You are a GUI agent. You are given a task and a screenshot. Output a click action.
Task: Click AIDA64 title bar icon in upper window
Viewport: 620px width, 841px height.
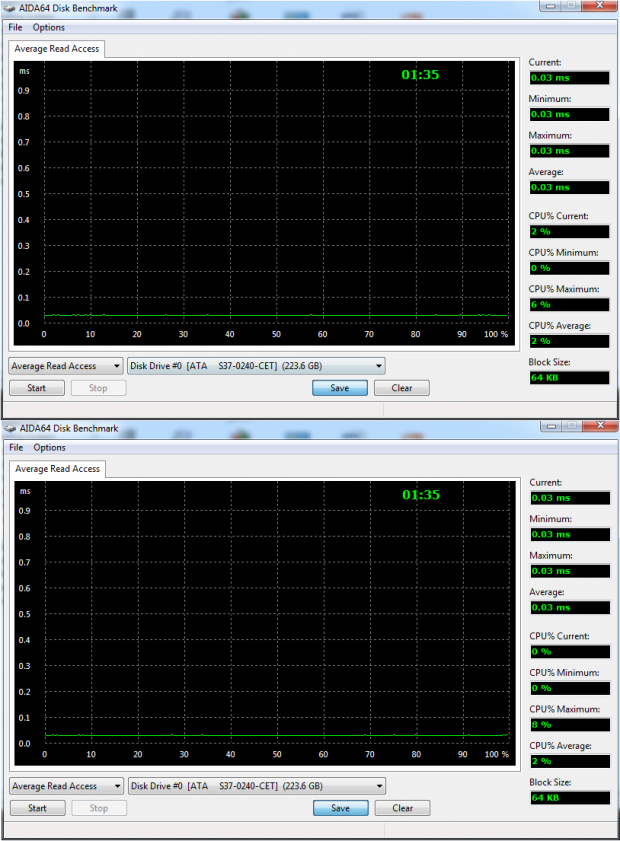pyautogui.click(x=9, y=8)
